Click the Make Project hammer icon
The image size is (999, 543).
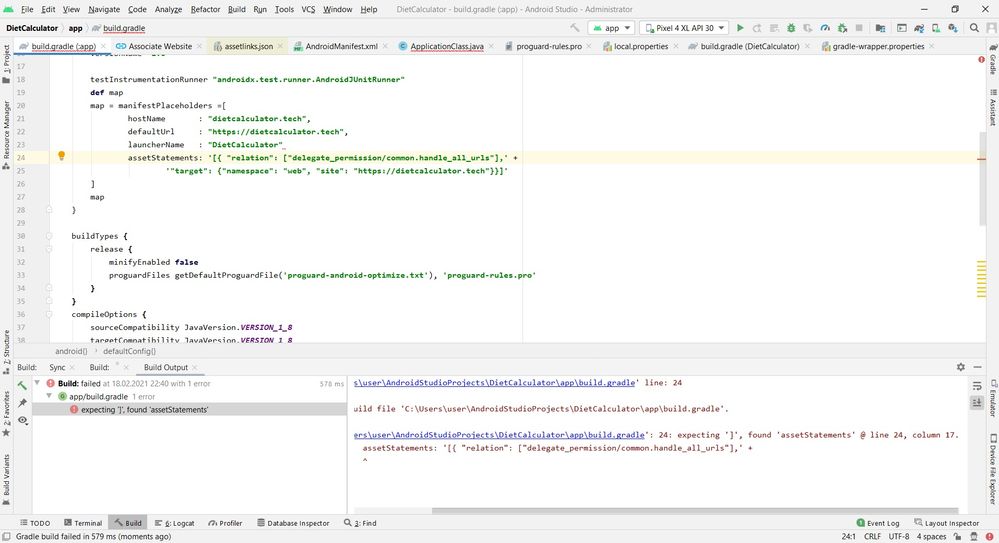click(575, 28)
